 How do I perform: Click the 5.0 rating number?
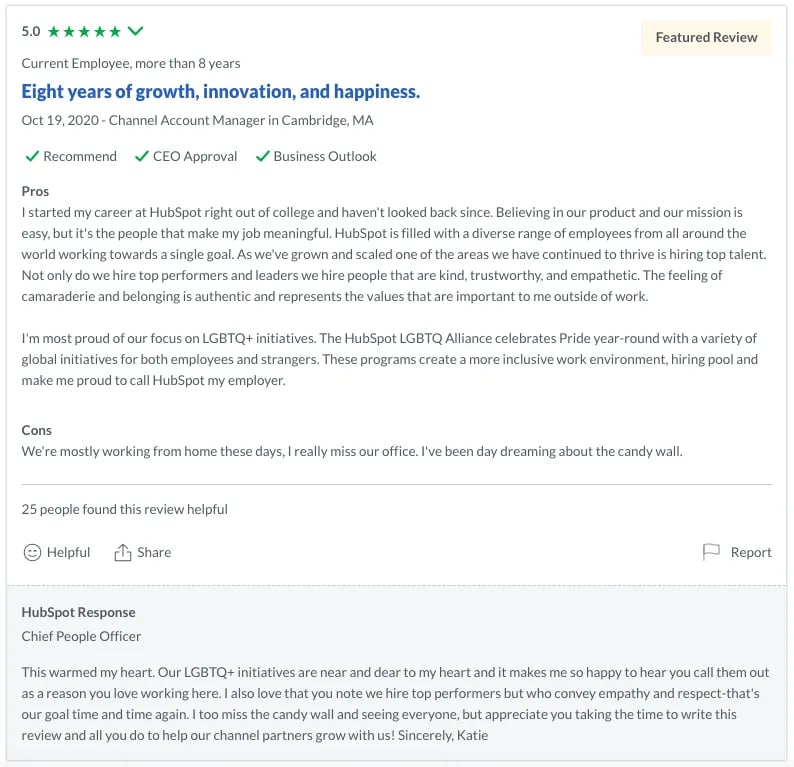click(31, 32)
